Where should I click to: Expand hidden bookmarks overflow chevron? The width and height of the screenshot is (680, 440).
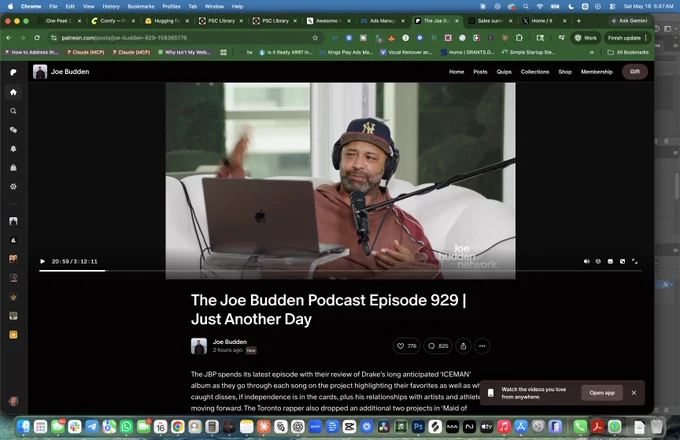(x=592, y=52)
